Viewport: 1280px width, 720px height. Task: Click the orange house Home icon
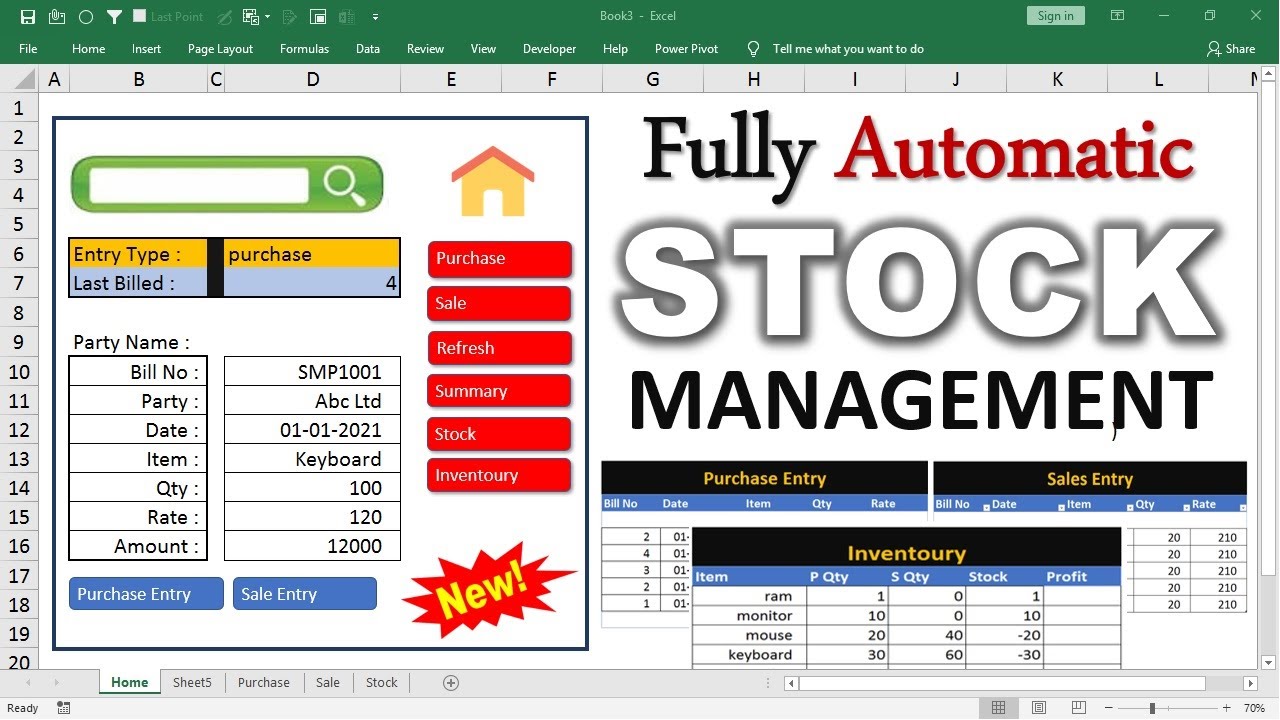(x=492, y=182)
